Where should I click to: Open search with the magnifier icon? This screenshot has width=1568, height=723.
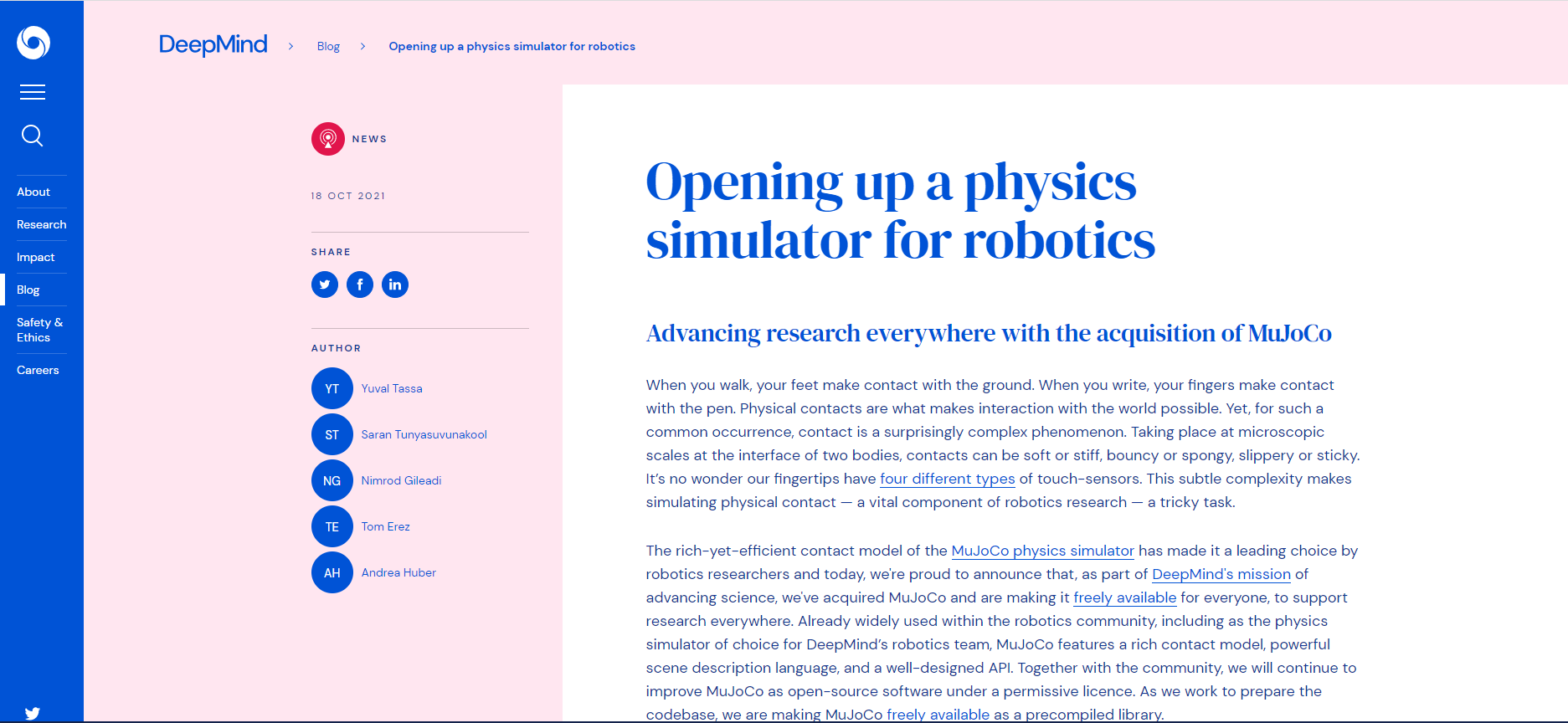pos(33,136)
